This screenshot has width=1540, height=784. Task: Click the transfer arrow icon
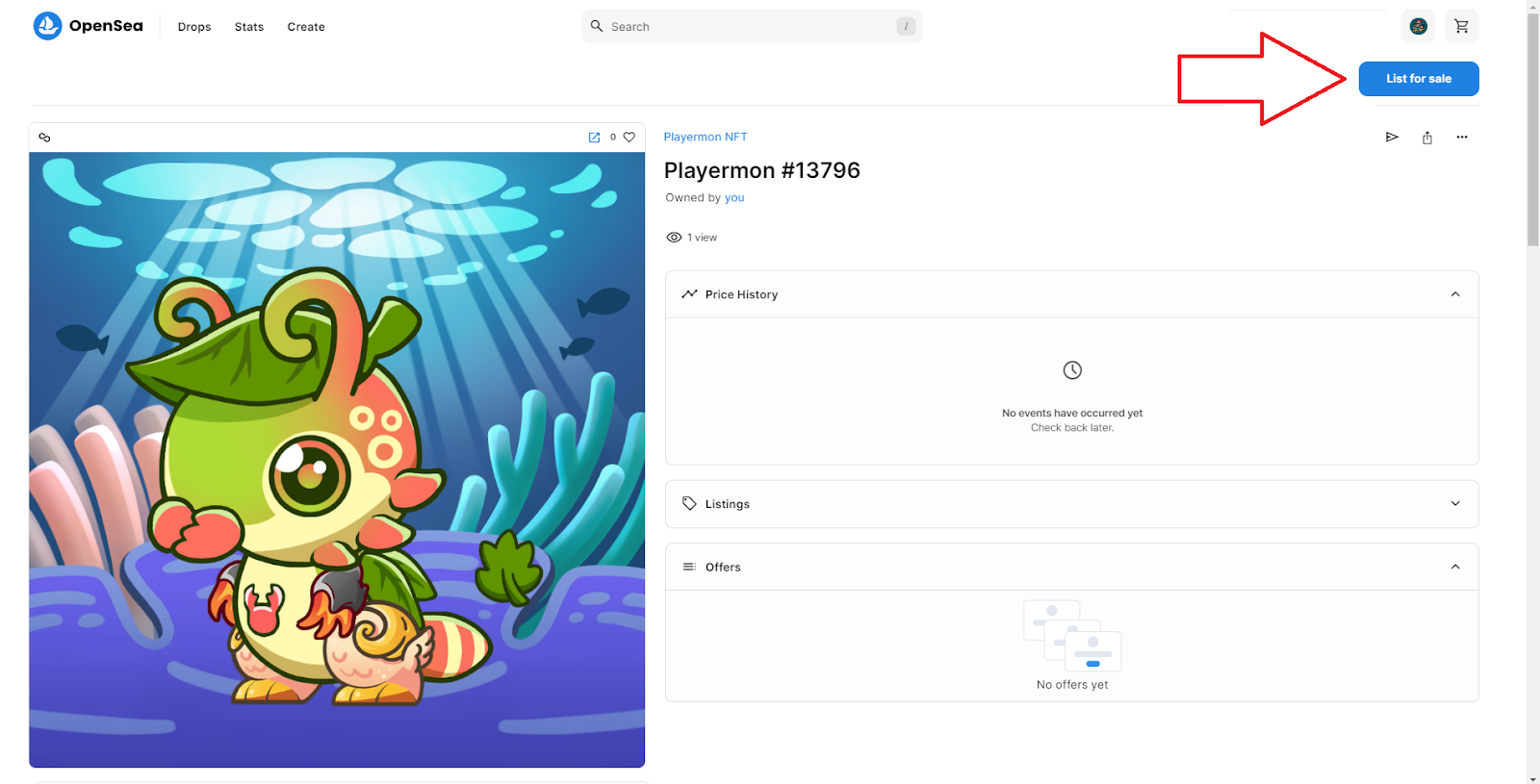click(x=1392, y=138)
